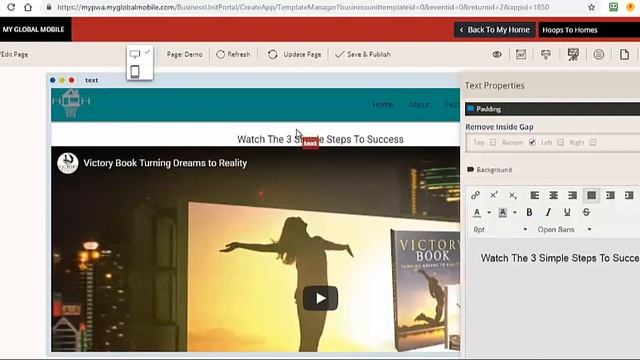Open the presentation board icon

pos(573,55)
